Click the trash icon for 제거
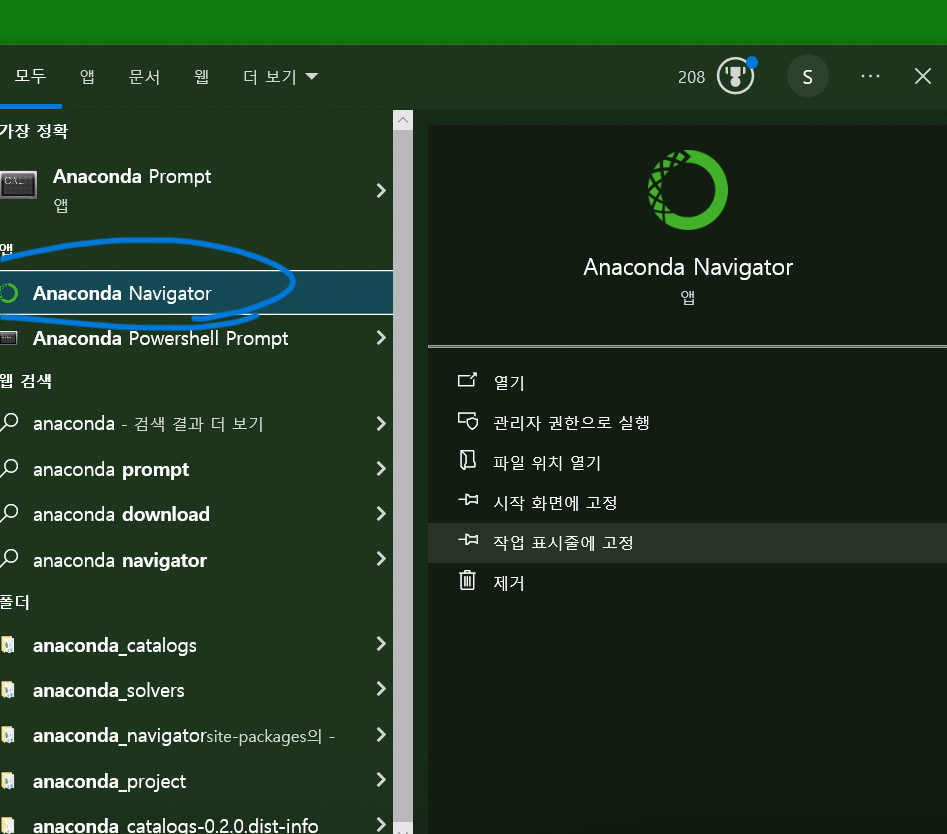This screenshot has width=947, height=834. (467, 580)
